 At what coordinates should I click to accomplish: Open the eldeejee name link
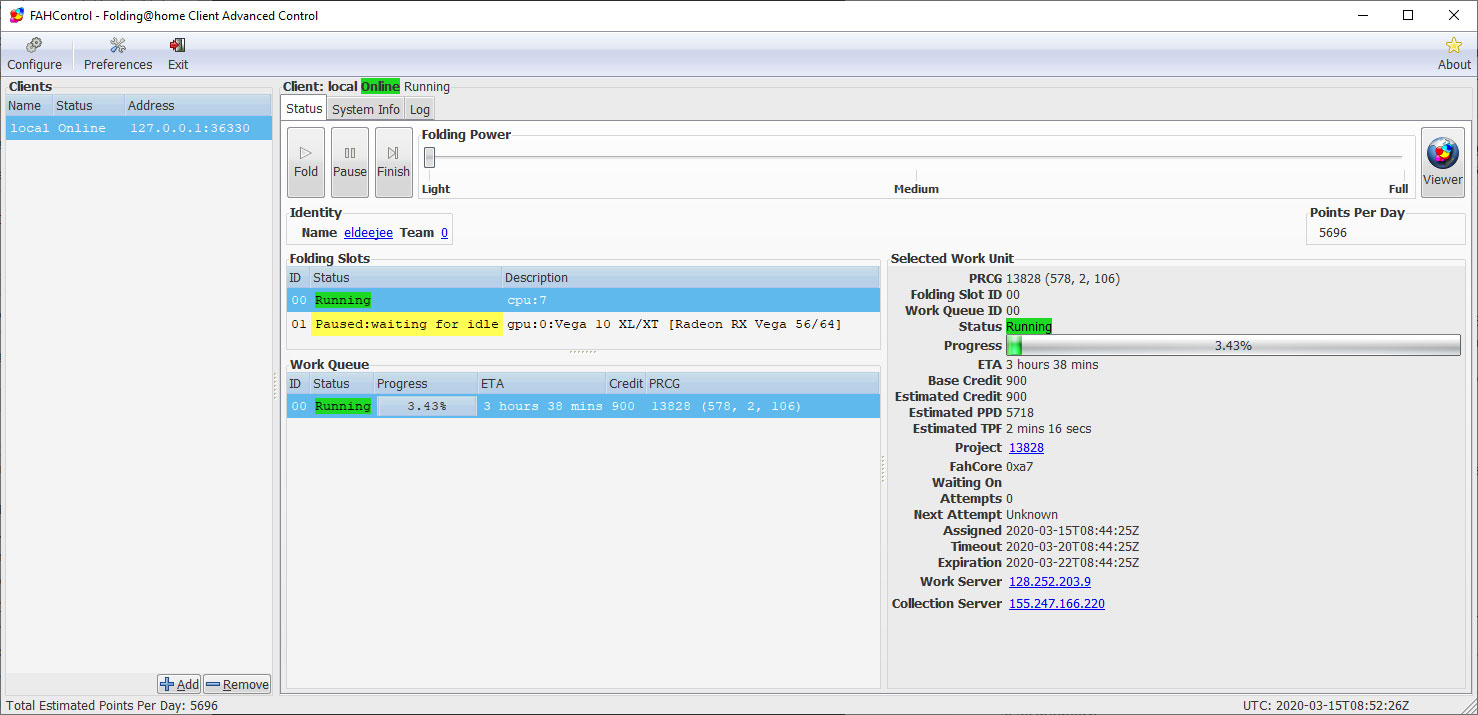pos(367,233)
